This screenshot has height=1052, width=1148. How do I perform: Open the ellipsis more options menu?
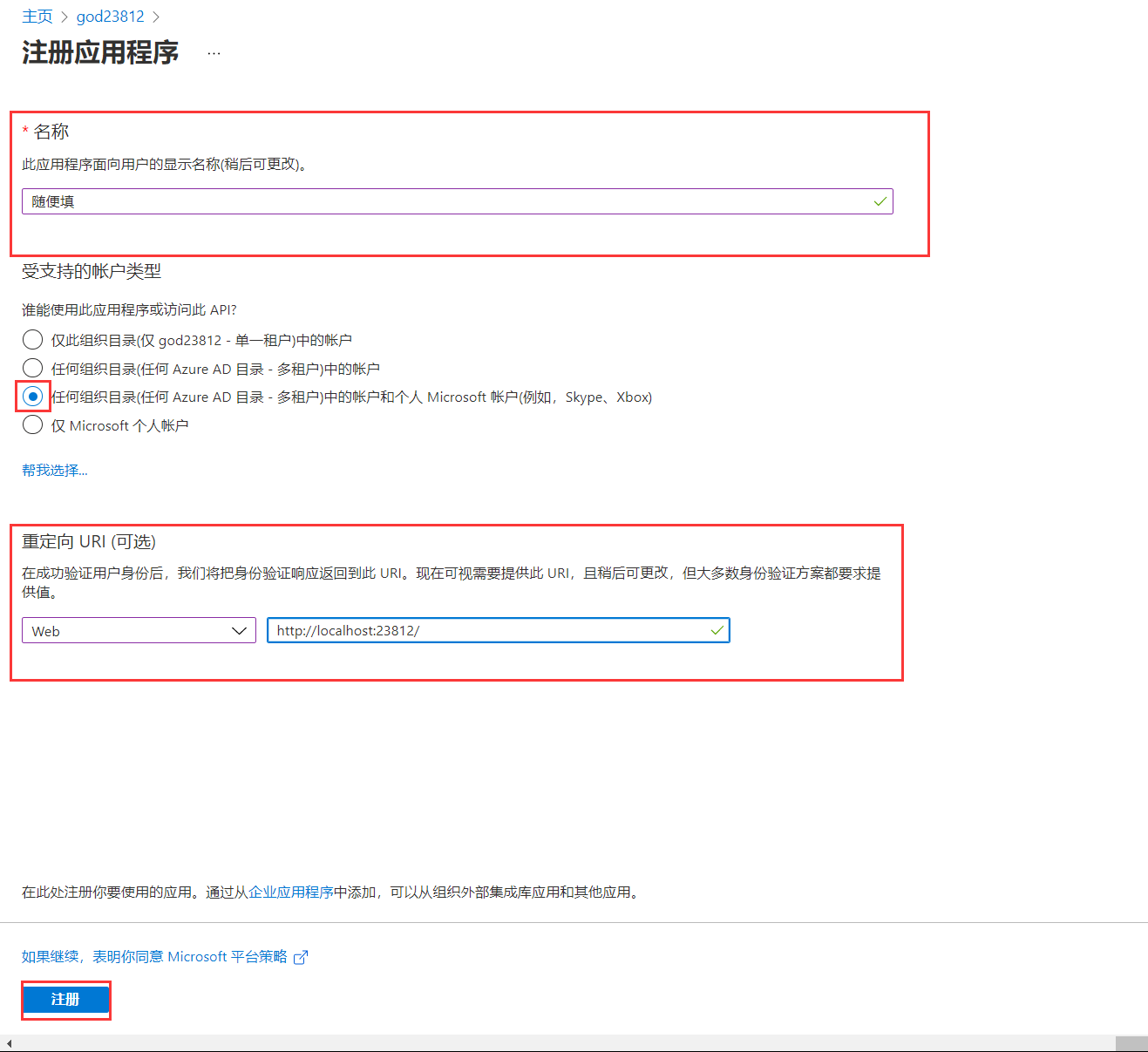click(214, 53)
